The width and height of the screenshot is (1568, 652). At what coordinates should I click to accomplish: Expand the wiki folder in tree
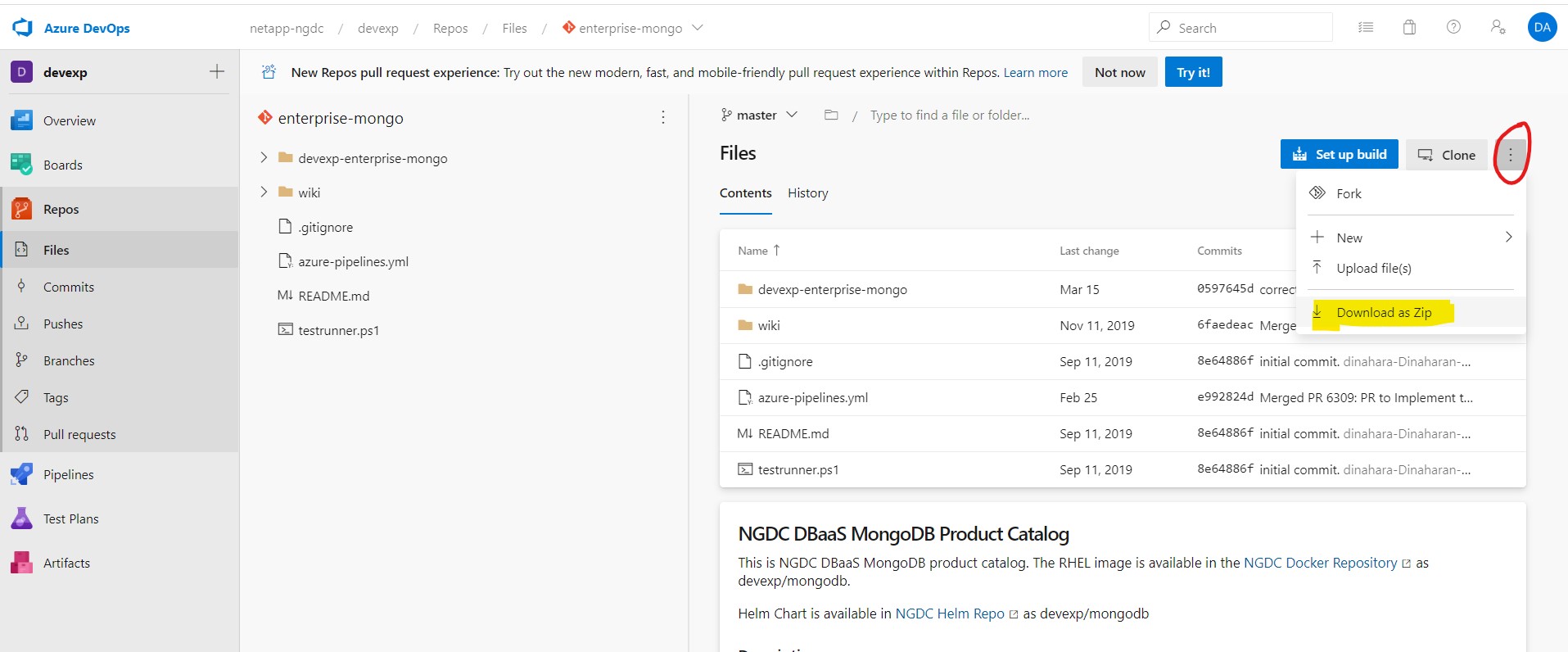(x=264, y=192)
